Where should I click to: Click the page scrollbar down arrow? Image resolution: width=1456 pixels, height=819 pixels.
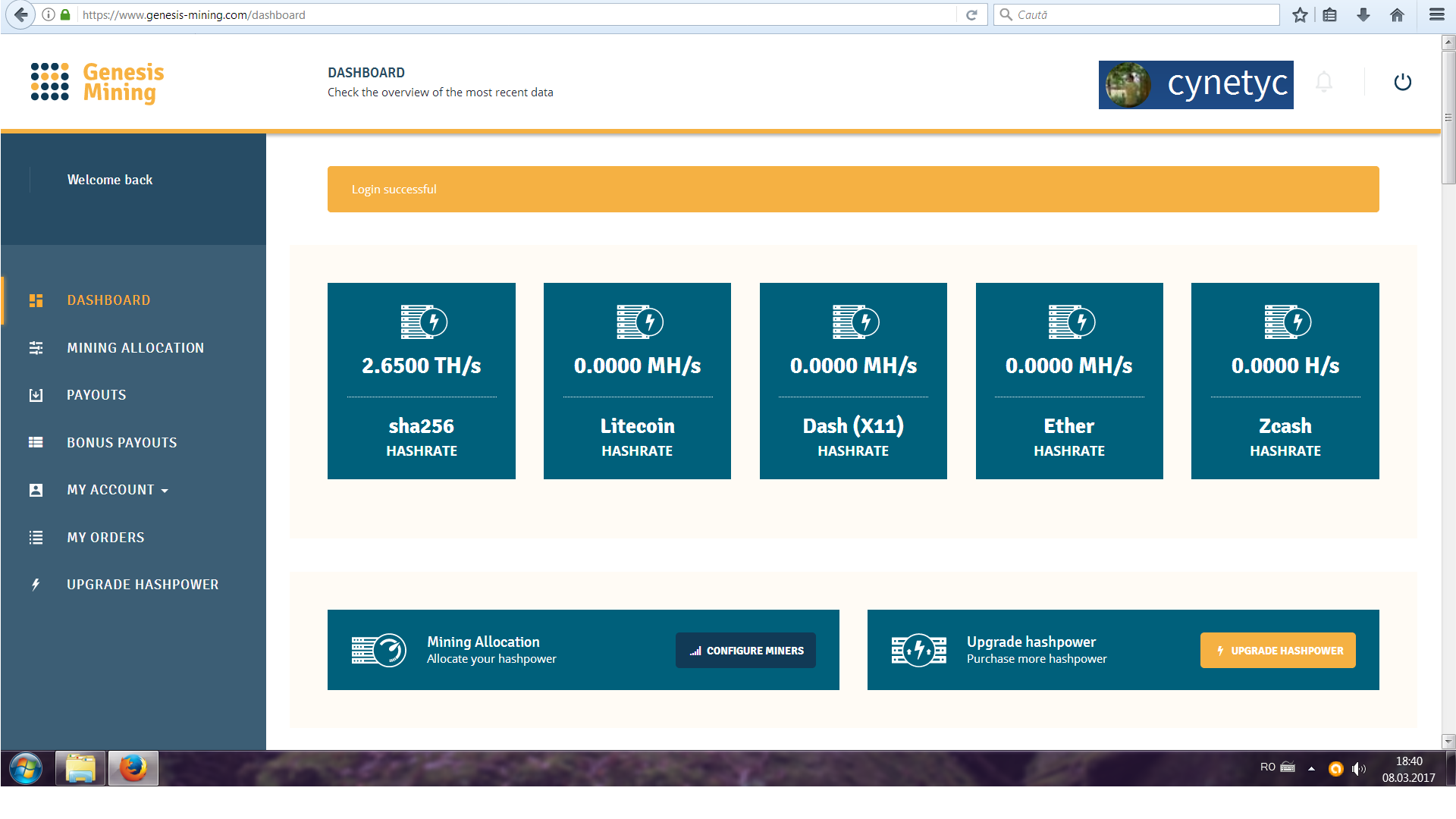tap(1448, 742)
